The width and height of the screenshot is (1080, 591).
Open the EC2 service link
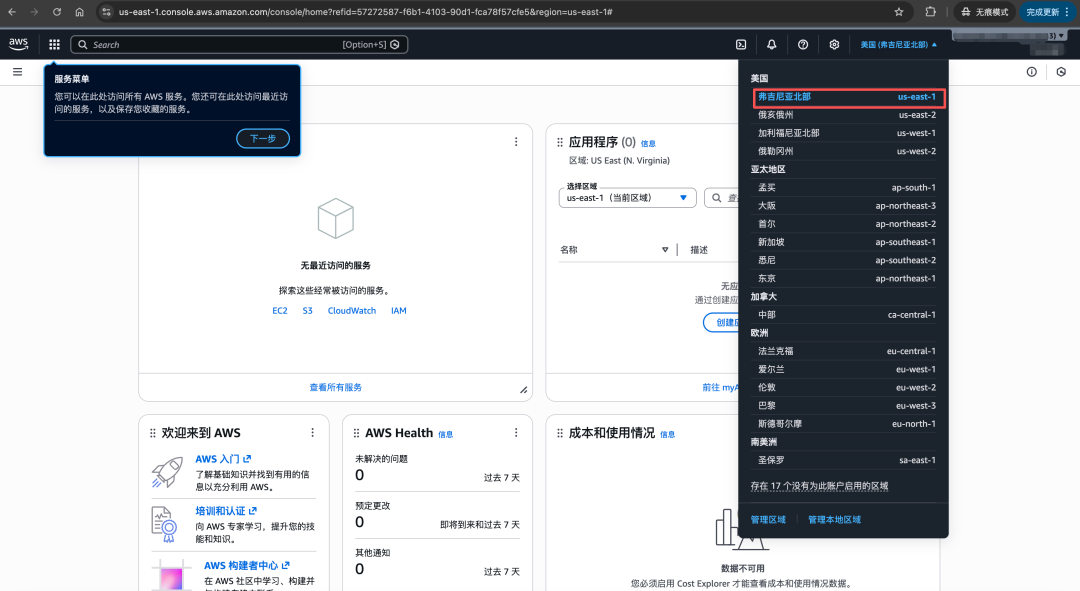(x=280, y=311)
